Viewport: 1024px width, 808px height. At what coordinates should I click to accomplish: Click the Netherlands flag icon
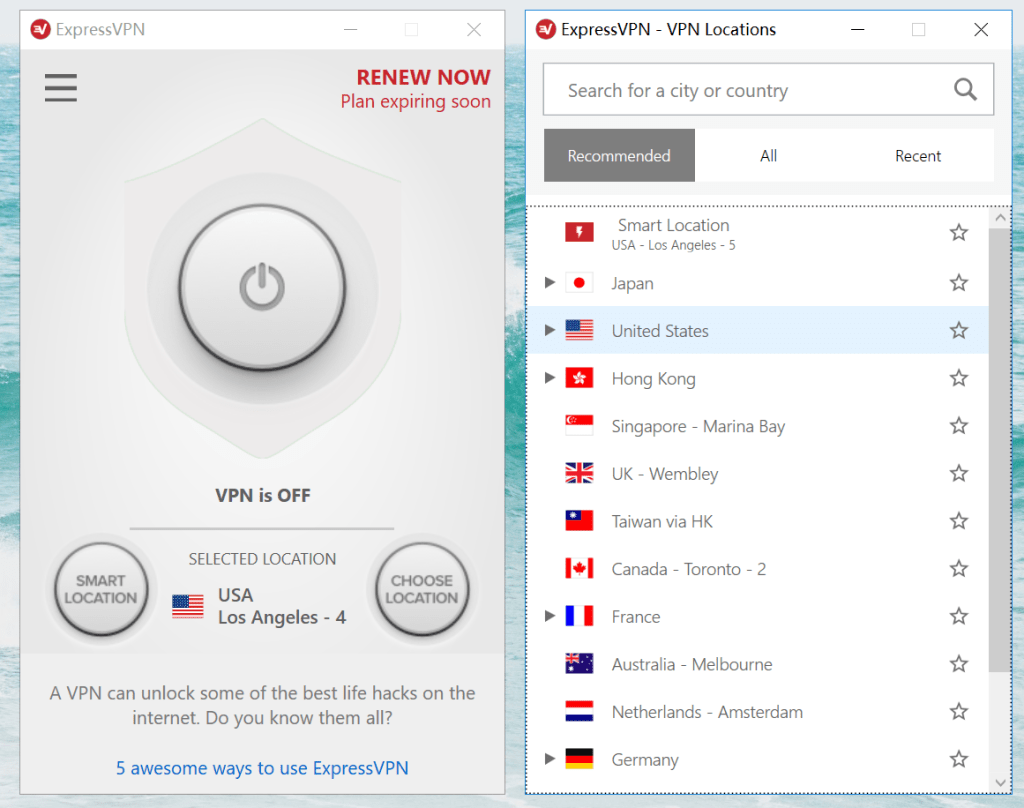click(579, 711)
